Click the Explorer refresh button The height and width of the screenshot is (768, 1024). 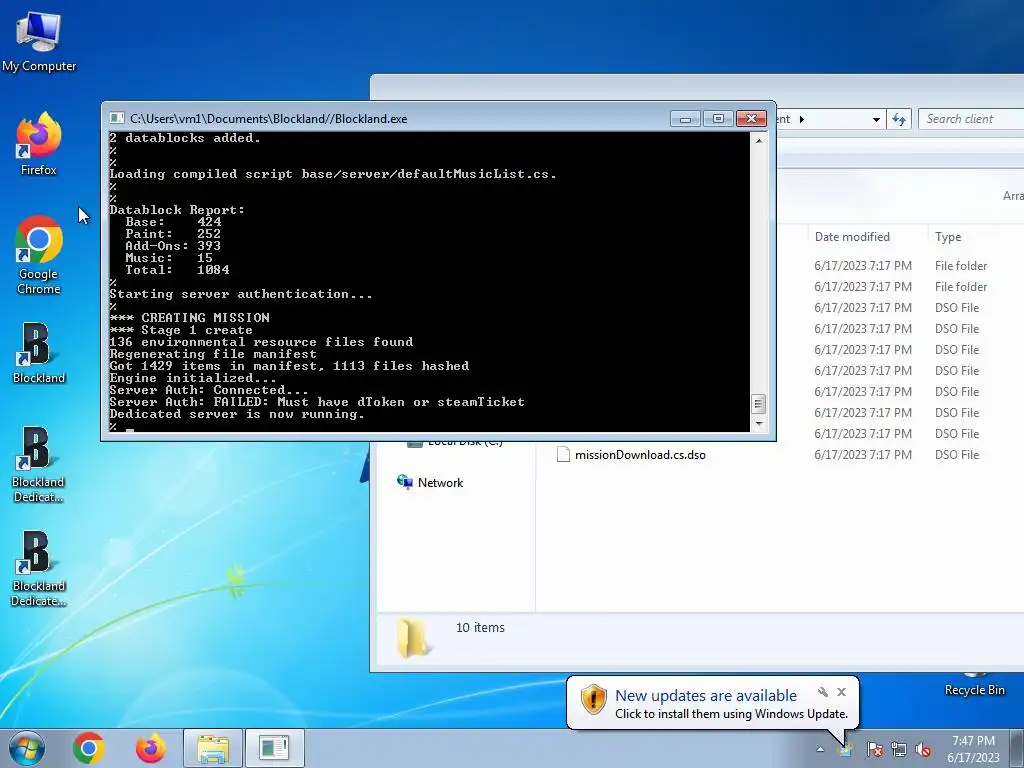point(899,119)
